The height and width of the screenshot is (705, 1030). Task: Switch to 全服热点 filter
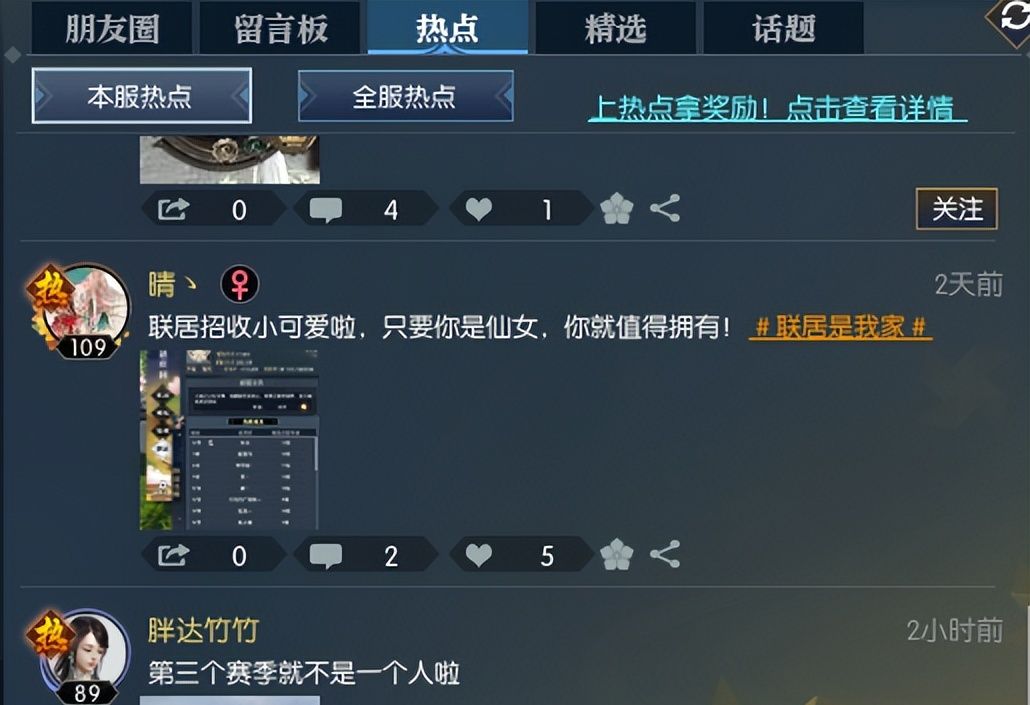[x=405, y=96]
